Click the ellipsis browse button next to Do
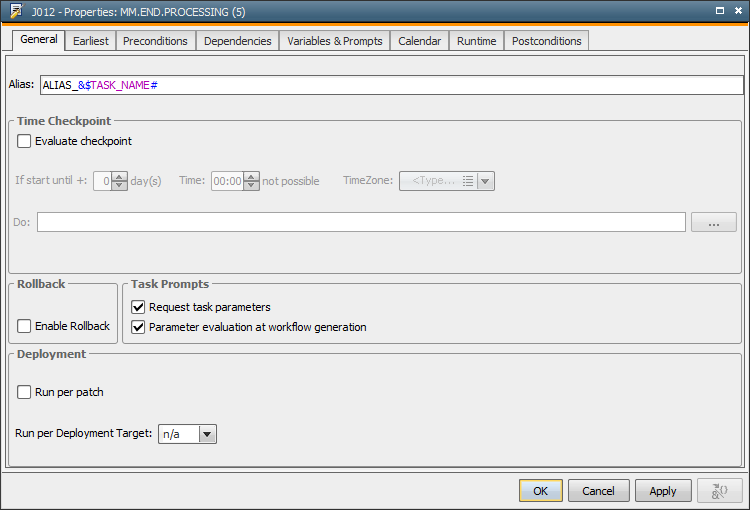This screenshot has height=510, width=750. (713, 222)
